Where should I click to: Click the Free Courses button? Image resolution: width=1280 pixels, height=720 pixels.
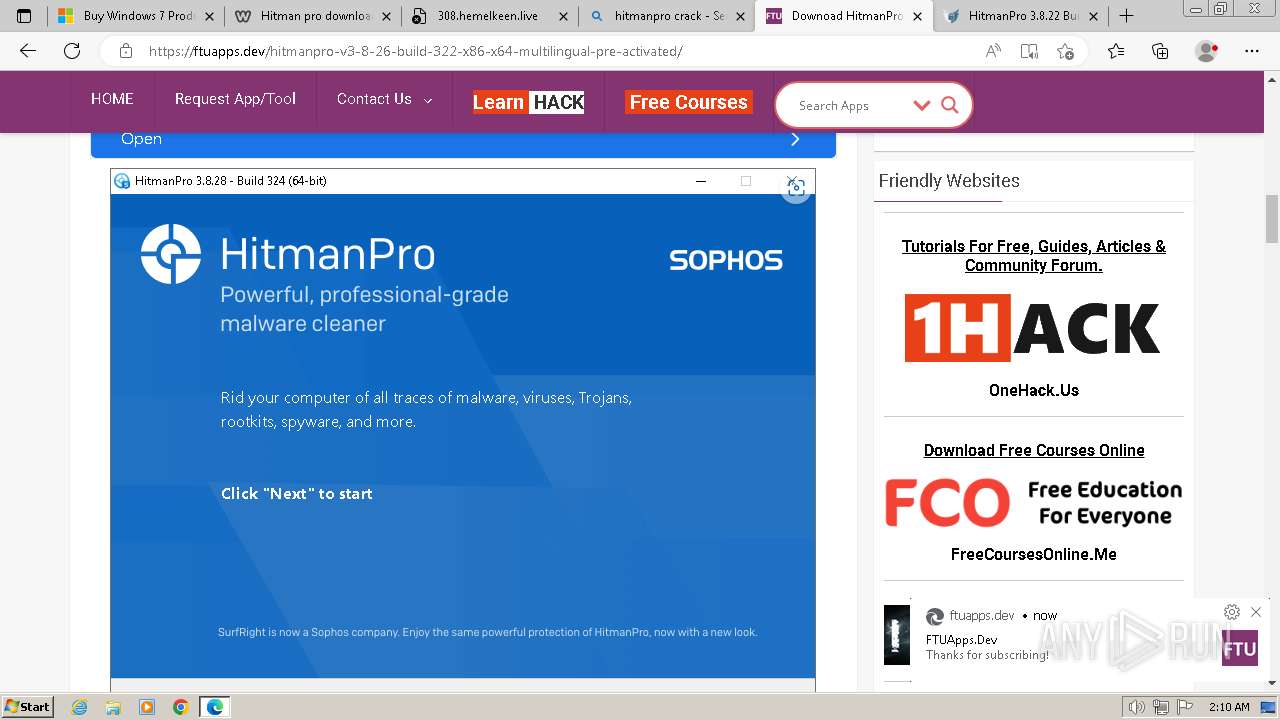tap(688, 102)
